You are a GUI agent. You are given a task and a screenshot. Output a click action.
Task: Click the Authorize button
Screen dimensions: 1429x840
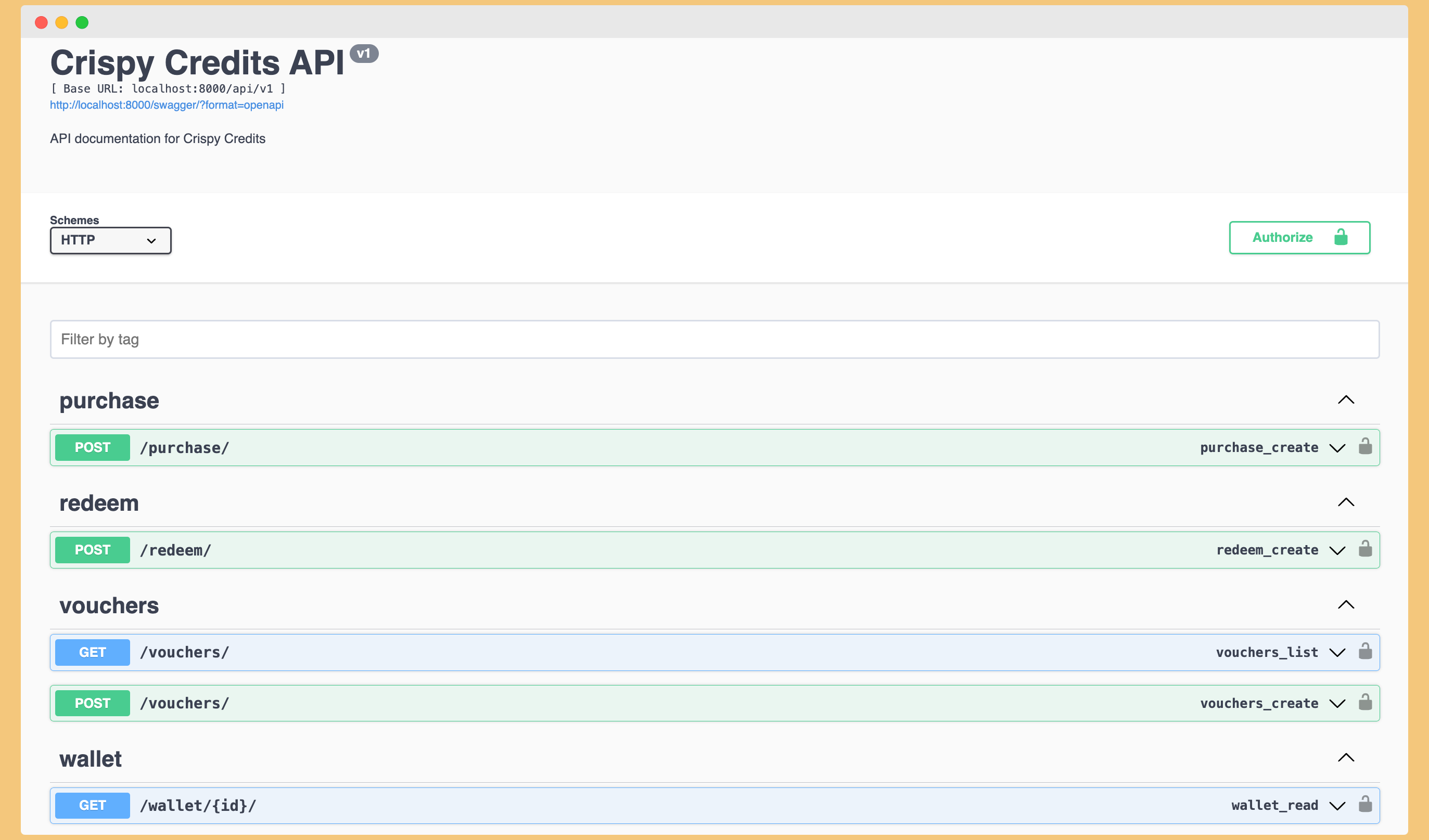pos(1299,238)
